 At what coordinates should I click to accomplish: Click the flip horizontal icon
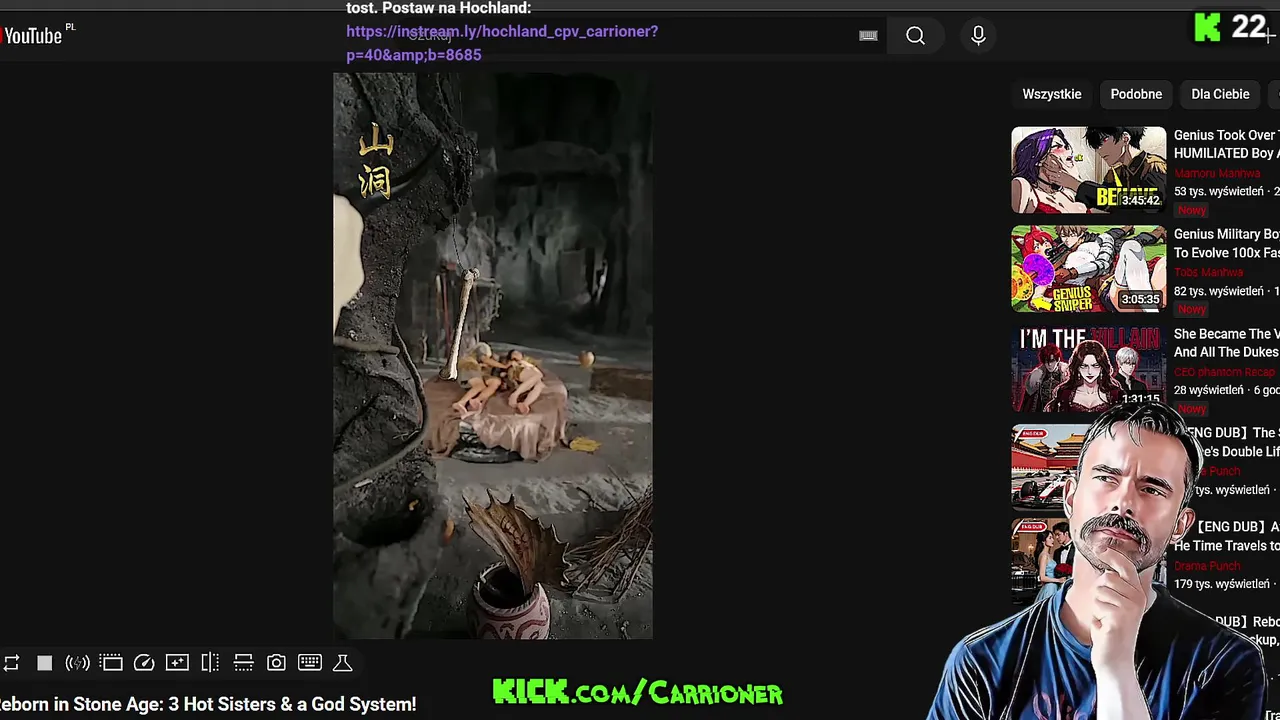point(210,663)
